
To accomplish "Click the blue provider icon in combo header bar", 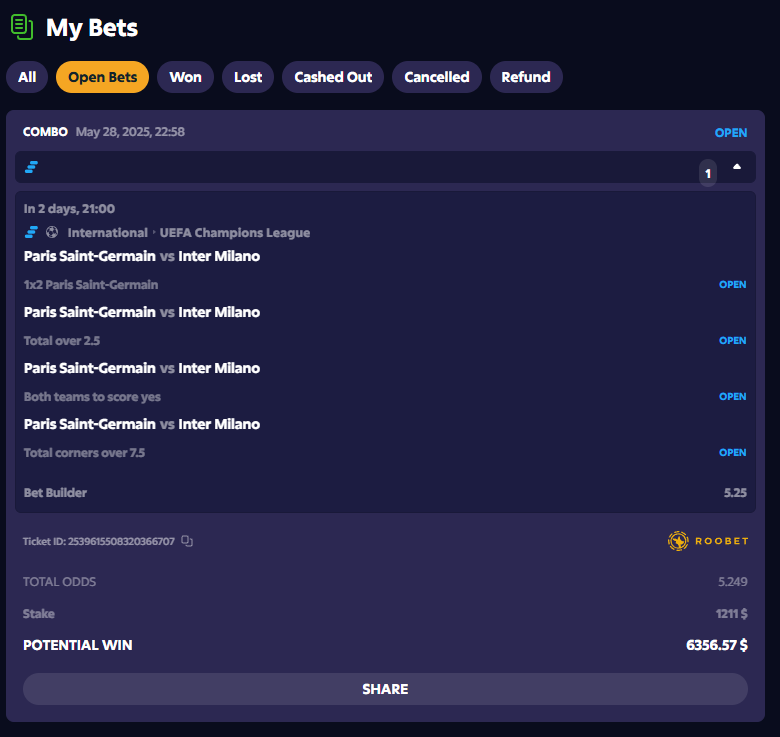I will [x=31, y=167].
